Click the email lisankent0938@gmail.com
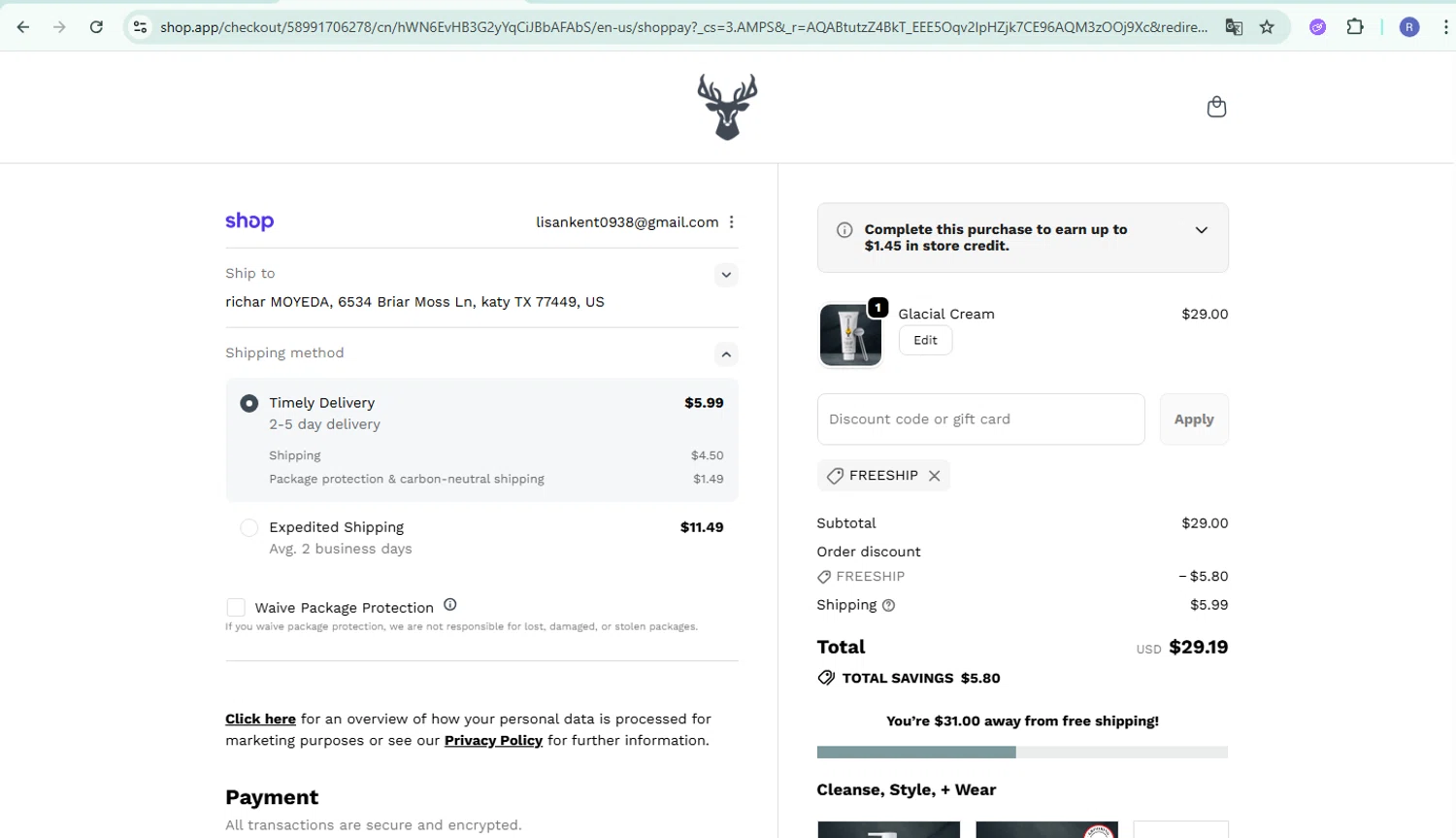The width and height of the screenshot is (1456, 838). click(x=627, y=222)
